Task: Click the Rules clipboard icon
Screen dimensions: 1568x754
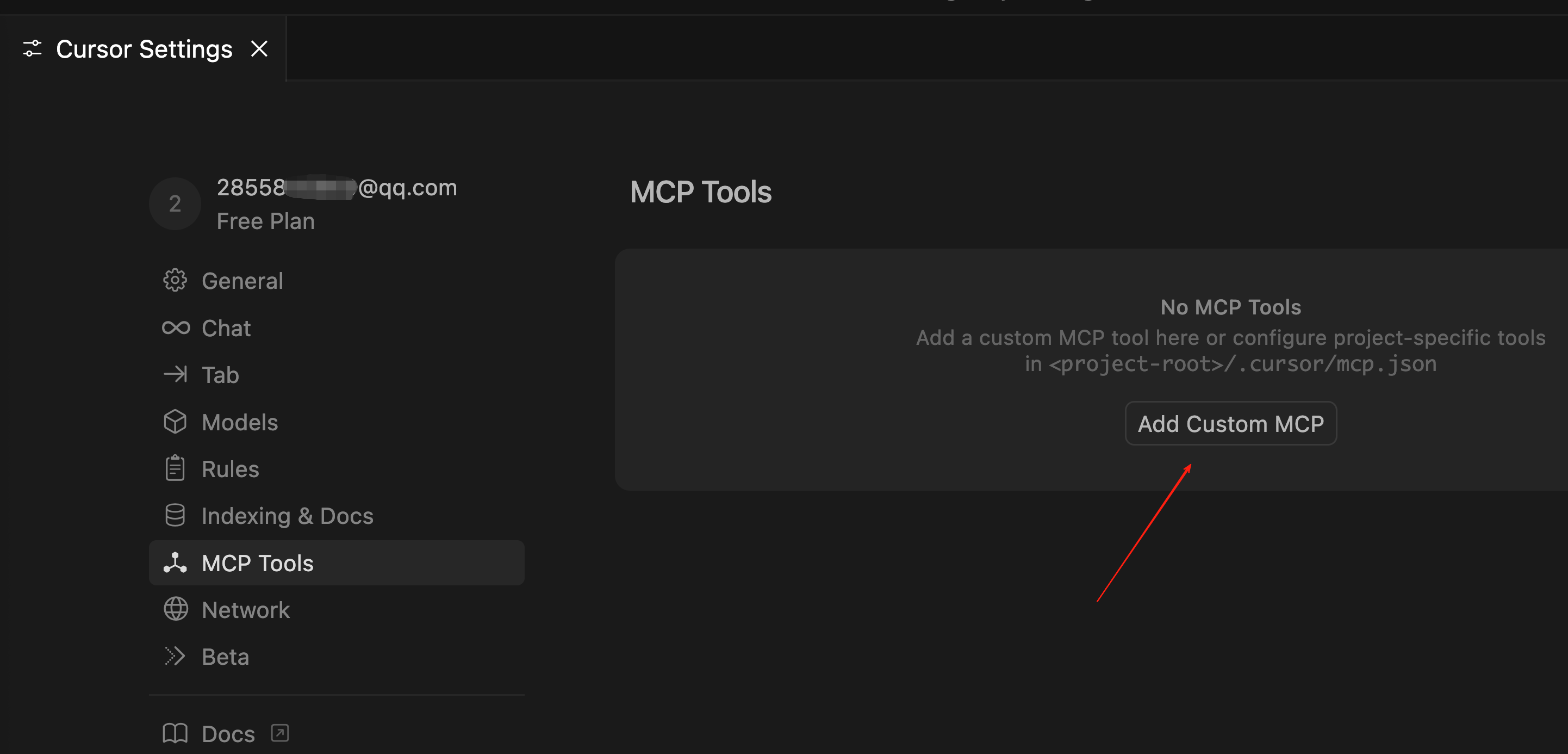Action: 175,468
